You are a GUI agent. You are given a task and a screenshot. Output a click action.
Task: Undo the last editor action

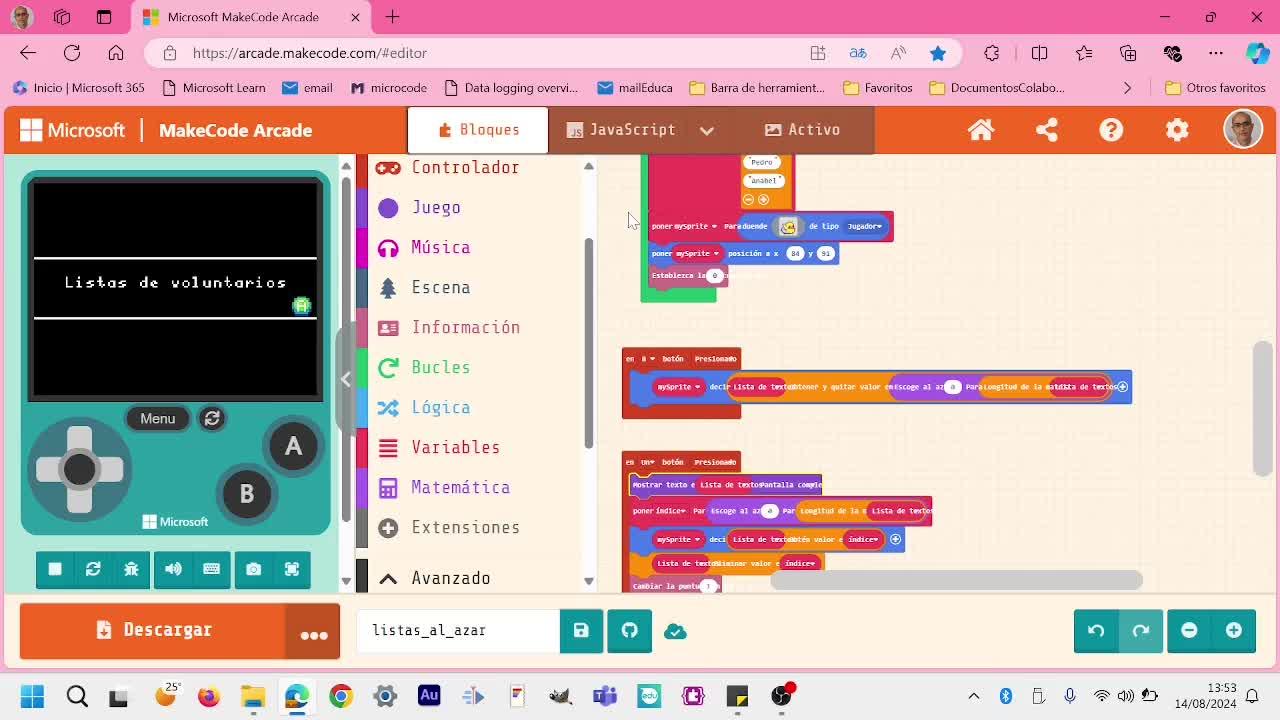click(1096, 630)
